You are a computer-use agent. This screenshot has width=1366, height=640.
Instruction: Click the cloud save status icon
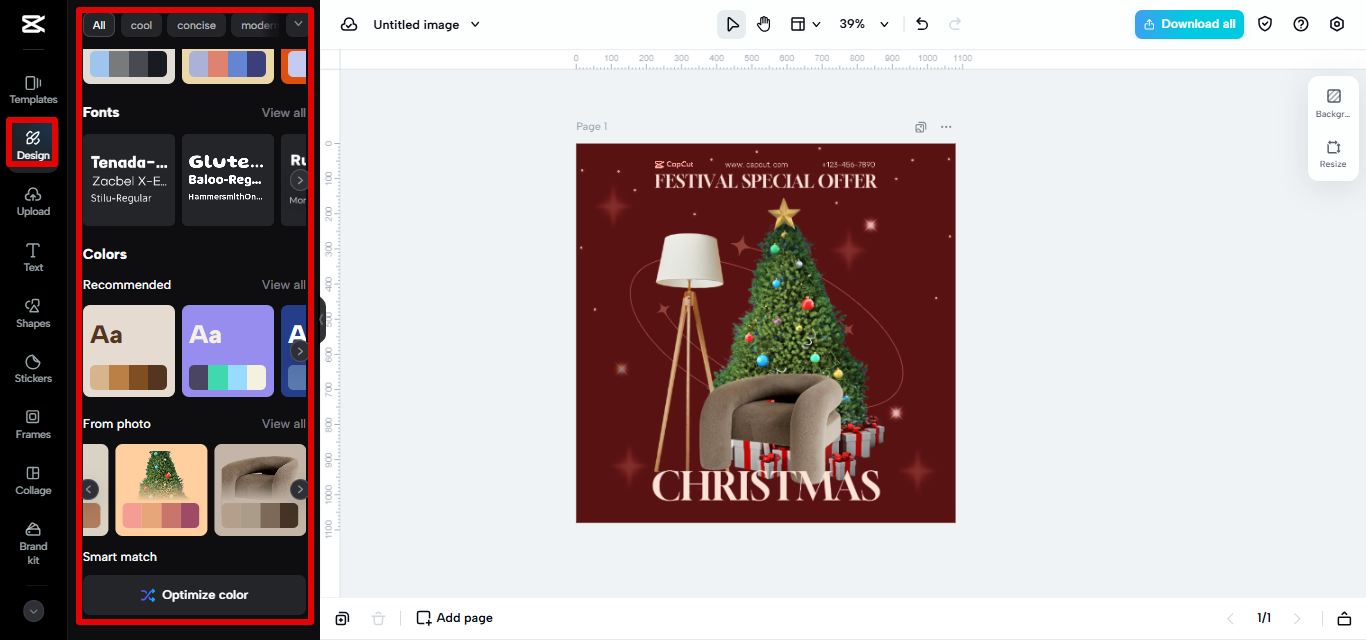pyautogui.click(x=349, y=24)
